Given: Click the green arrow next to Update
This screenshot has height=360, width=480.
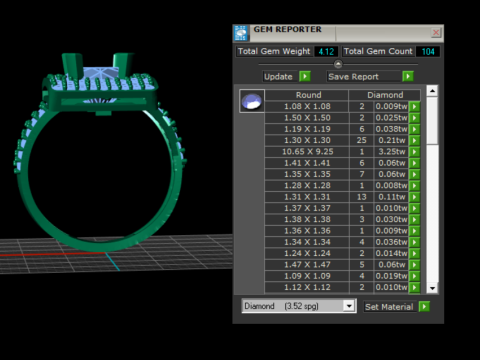Looking at the screenshot, I should (x=305, y=76).
